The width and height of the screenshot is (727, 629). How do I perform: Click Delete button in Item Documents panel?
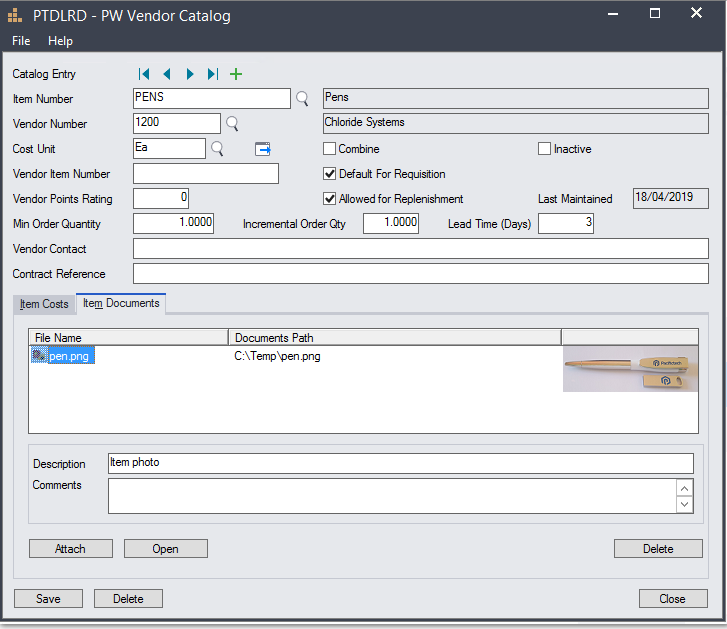click(x=658, y=549)
